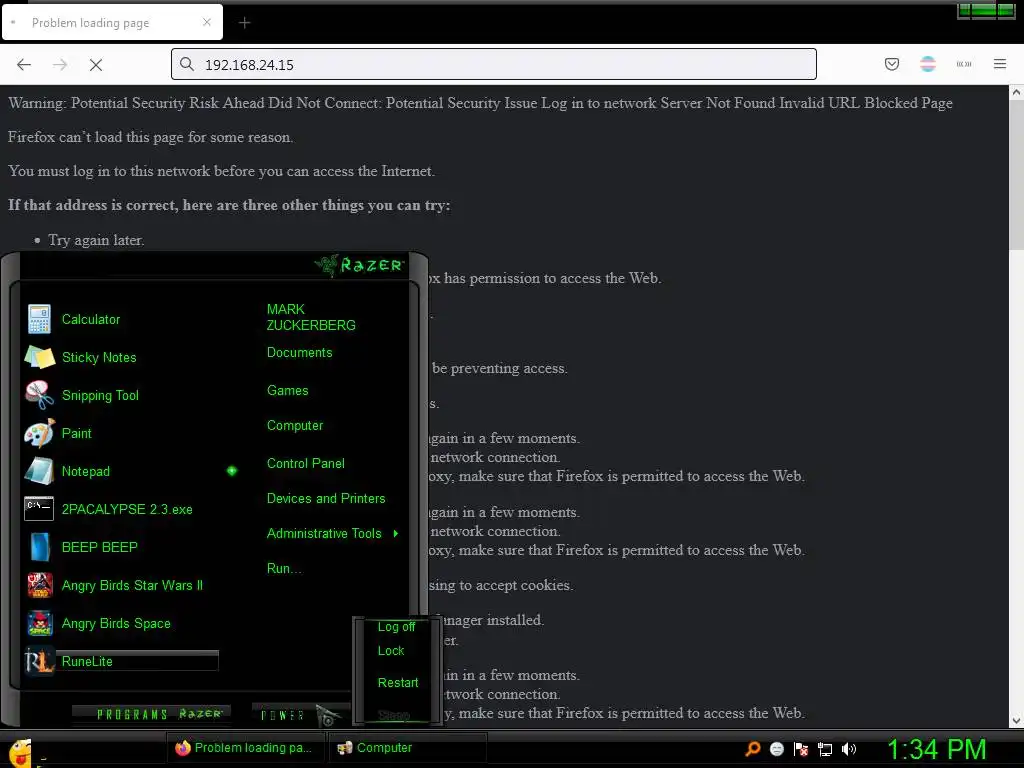1024x768 pixels.
Task: Launch RuneLite via its RL icon
Action: [39, 662]
